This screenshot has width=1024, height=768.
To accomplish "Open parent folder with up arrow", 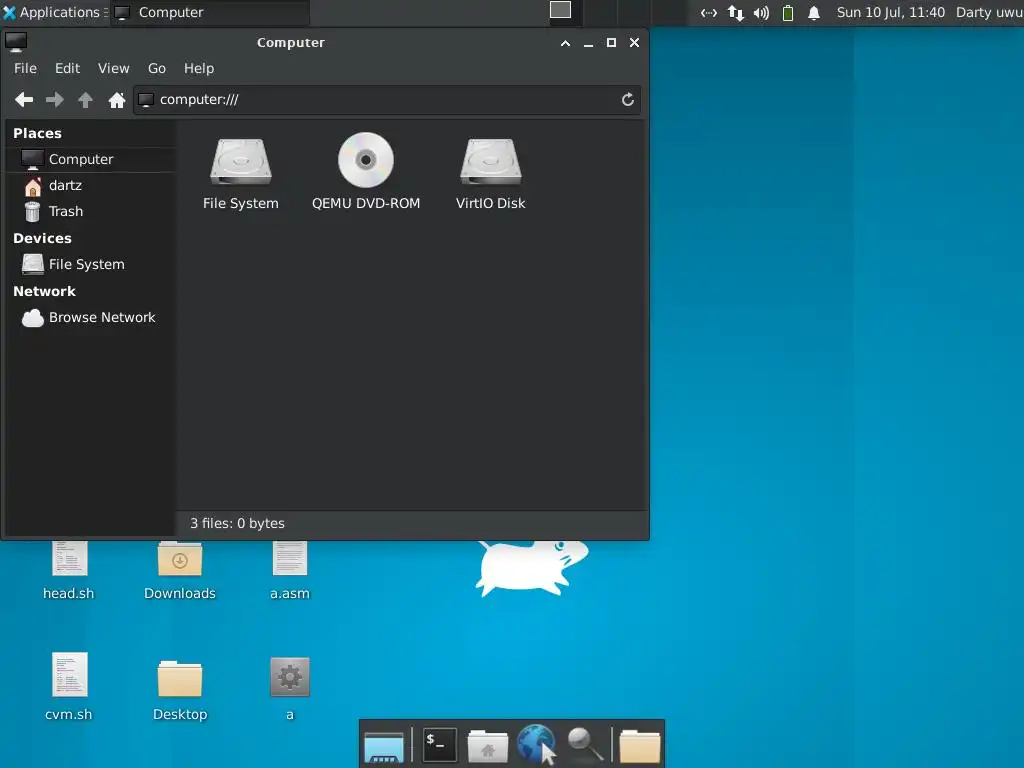I will tap(86, 100).
